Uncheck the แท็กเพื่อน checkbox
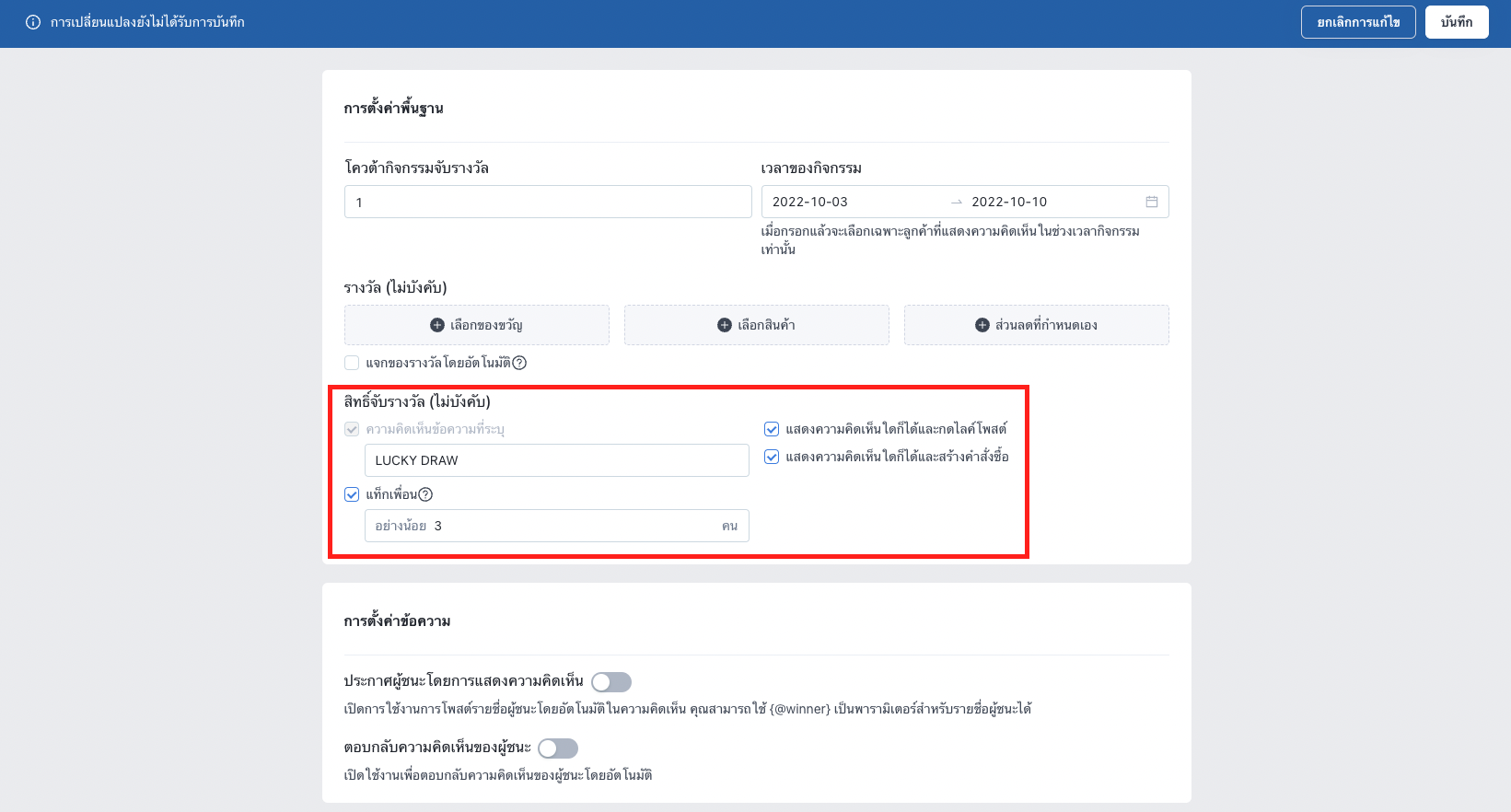 tap(352, 494)
